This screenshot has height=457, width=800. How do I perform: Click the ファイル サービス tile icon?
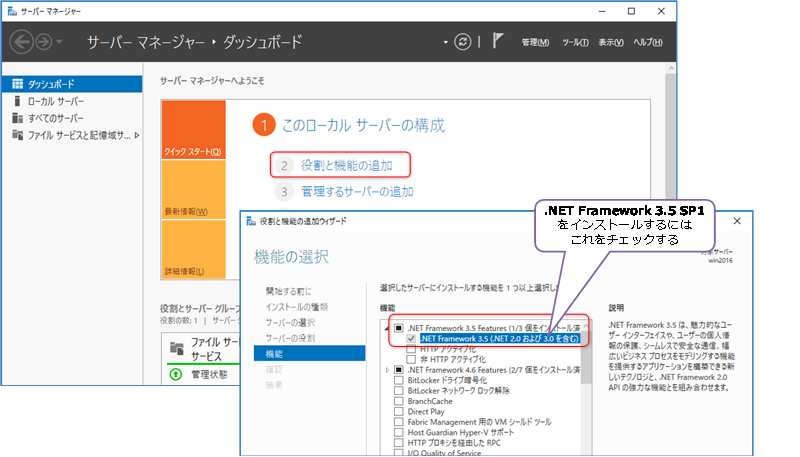click(177, 348)
